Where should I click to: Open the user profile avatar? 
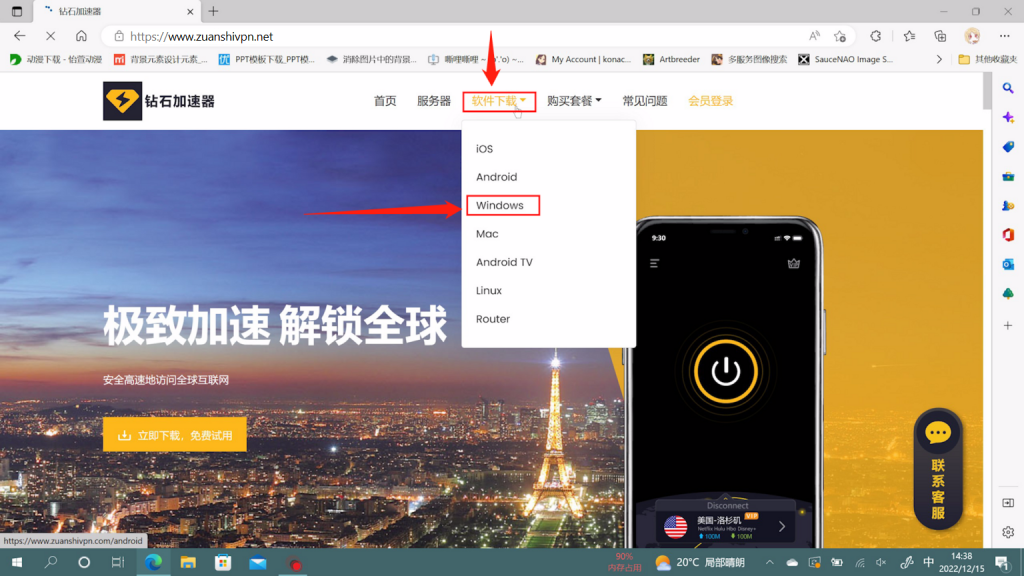click(x=972, y=36)
